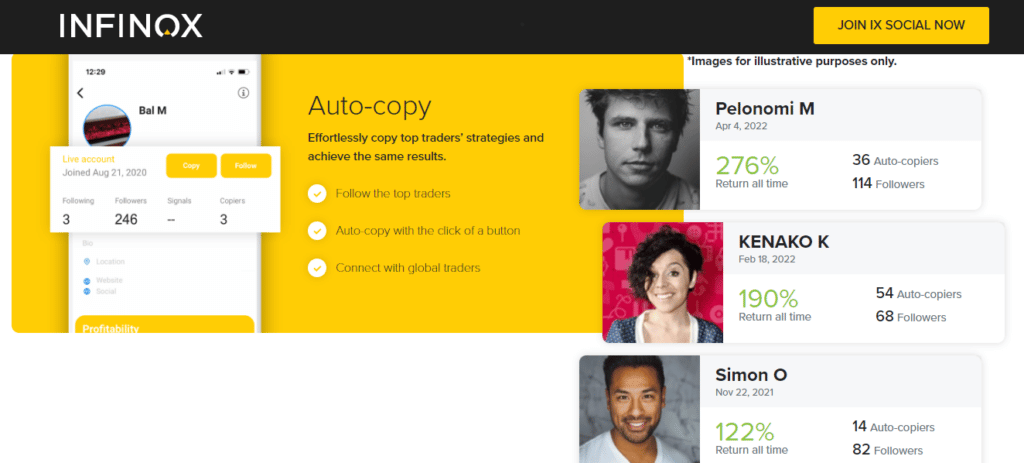
Task: Open Bal M profile avatar
Action: 107,125
